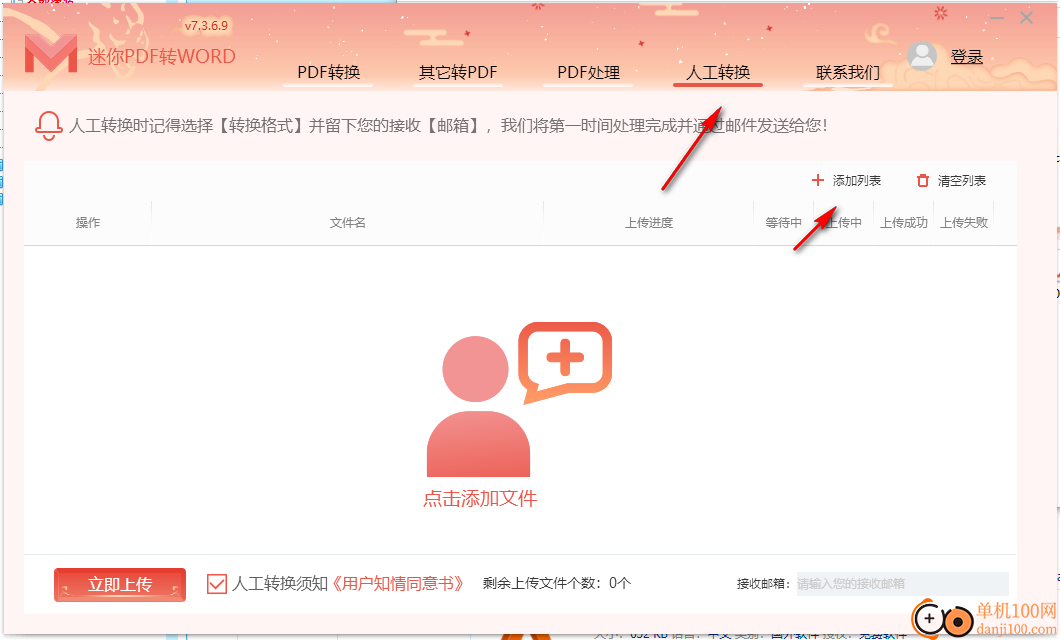Open the 《用户知情同意书》 link
This screenshot has height=640, width=1060.
point(398,583)
